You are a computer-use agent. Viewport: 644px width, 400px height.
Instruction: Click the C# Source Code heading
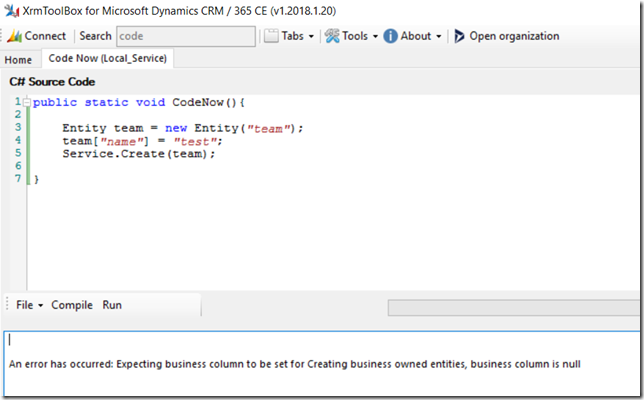52,82
